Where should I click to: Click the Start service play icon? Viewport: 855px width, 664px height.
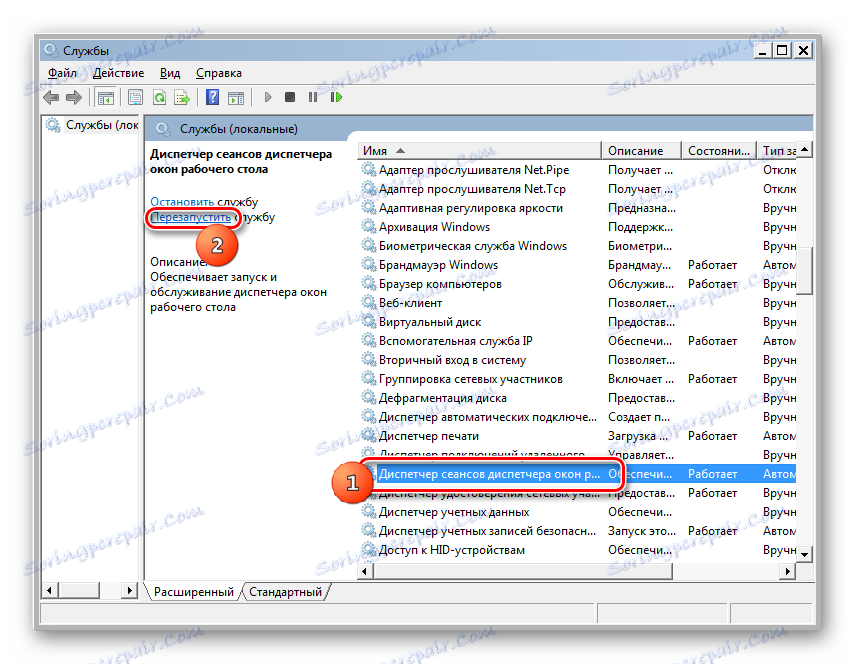(268, 97)
